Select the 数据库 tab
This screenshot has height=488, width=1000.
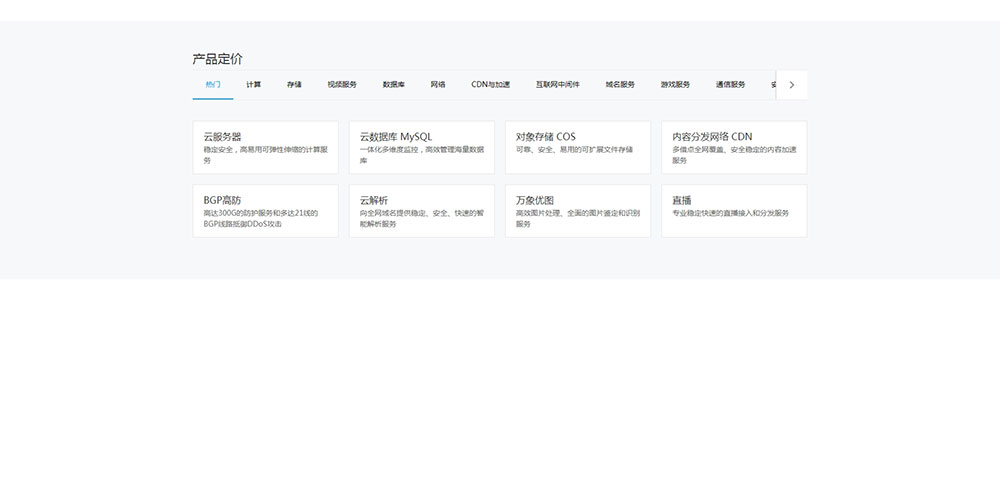[394, 85]
